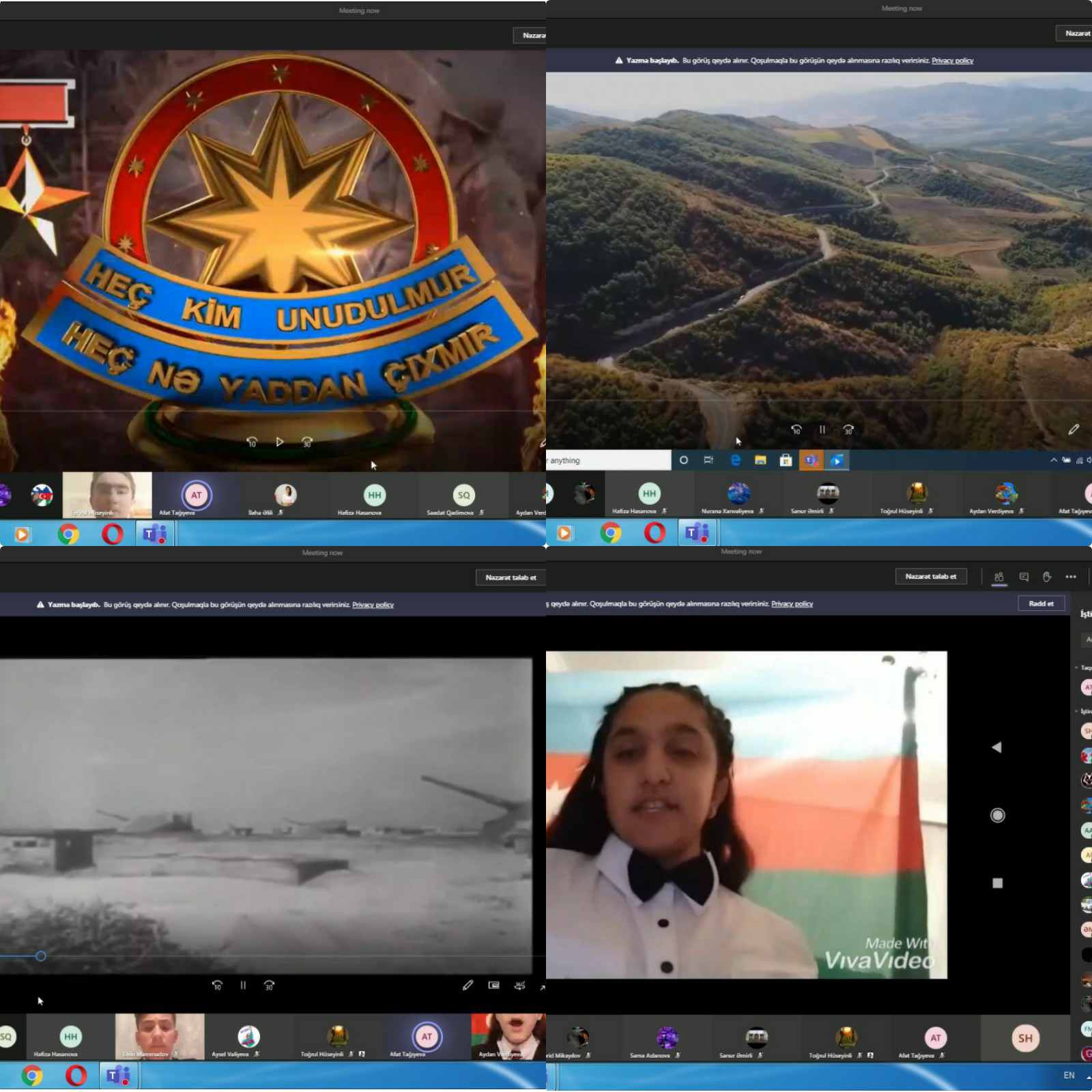The width and height of the screenshot is (1092, 1092).
Task: Click Nazarət tələb et above the black-and-white video
Action: (x=511, y=577)
